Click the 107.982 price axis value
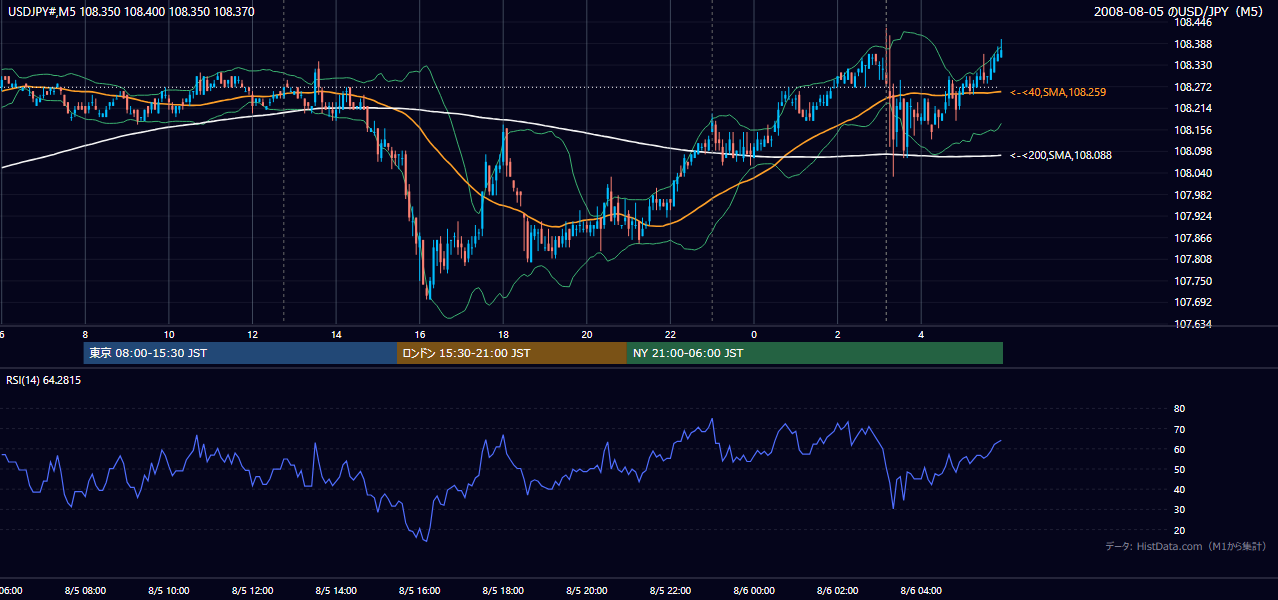This screenshot has height=600, width=1278. coord(1191,195)
